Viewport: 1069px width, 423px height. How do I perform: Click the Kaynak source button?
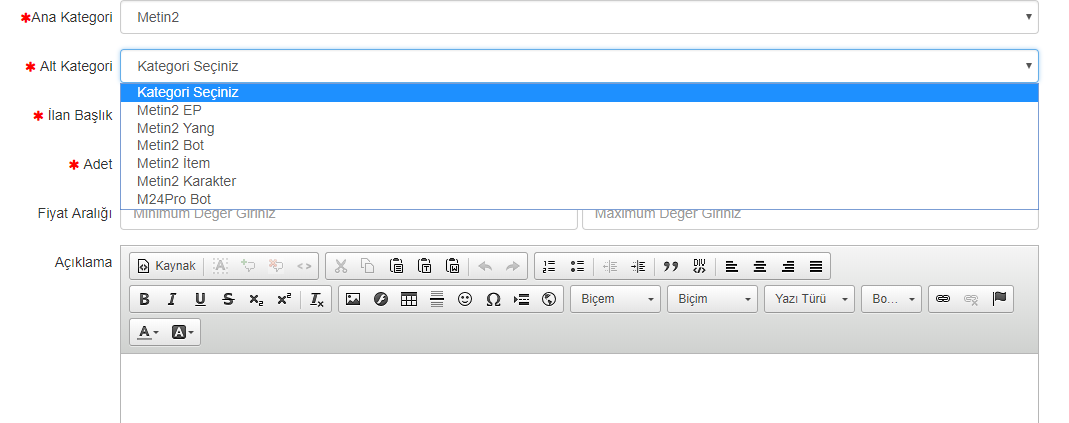(x=166, y=266)
